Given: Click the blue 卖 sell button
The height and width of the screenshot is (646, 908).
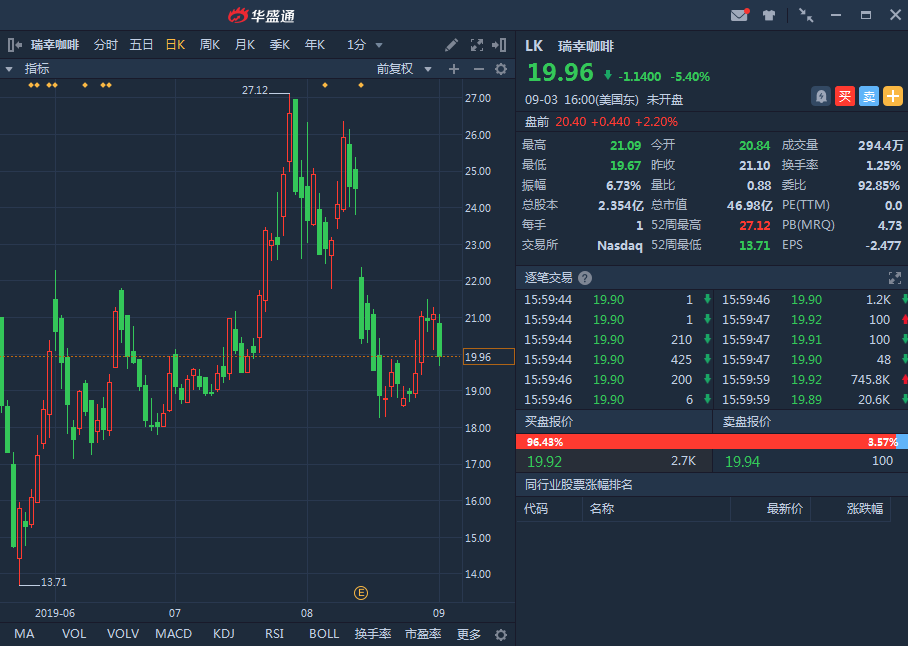Looking at the screenshot, I should pyautogui.click(x=869, y=96).
